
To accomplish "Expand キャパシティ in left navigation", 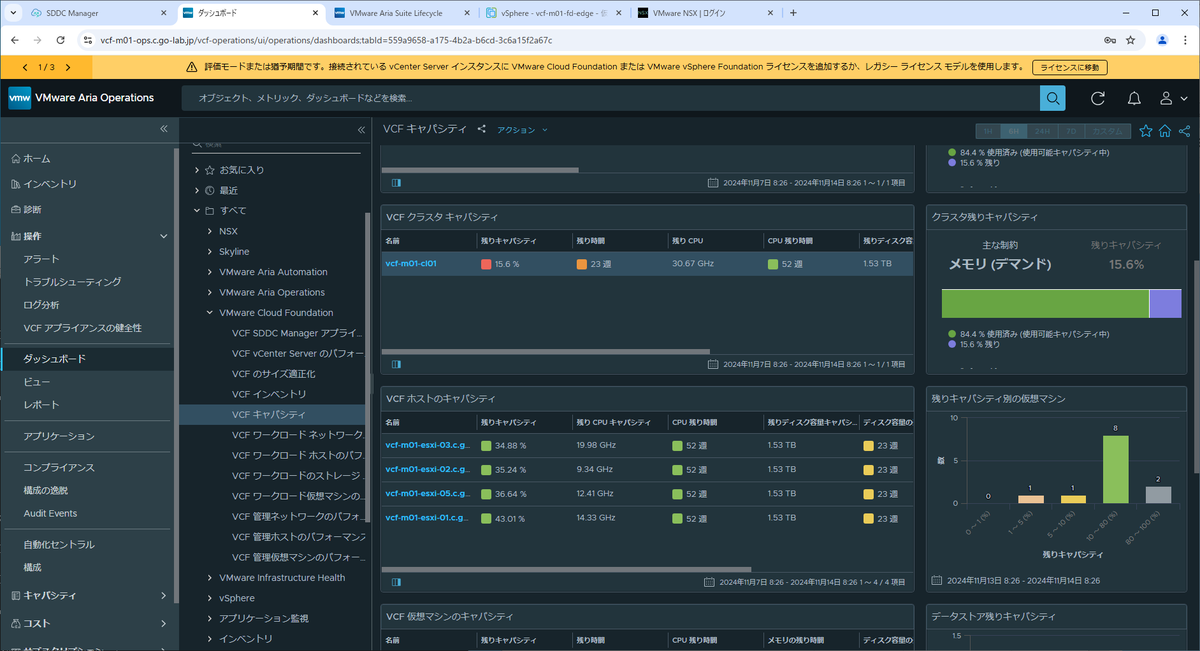I will (x=163, y=596).
